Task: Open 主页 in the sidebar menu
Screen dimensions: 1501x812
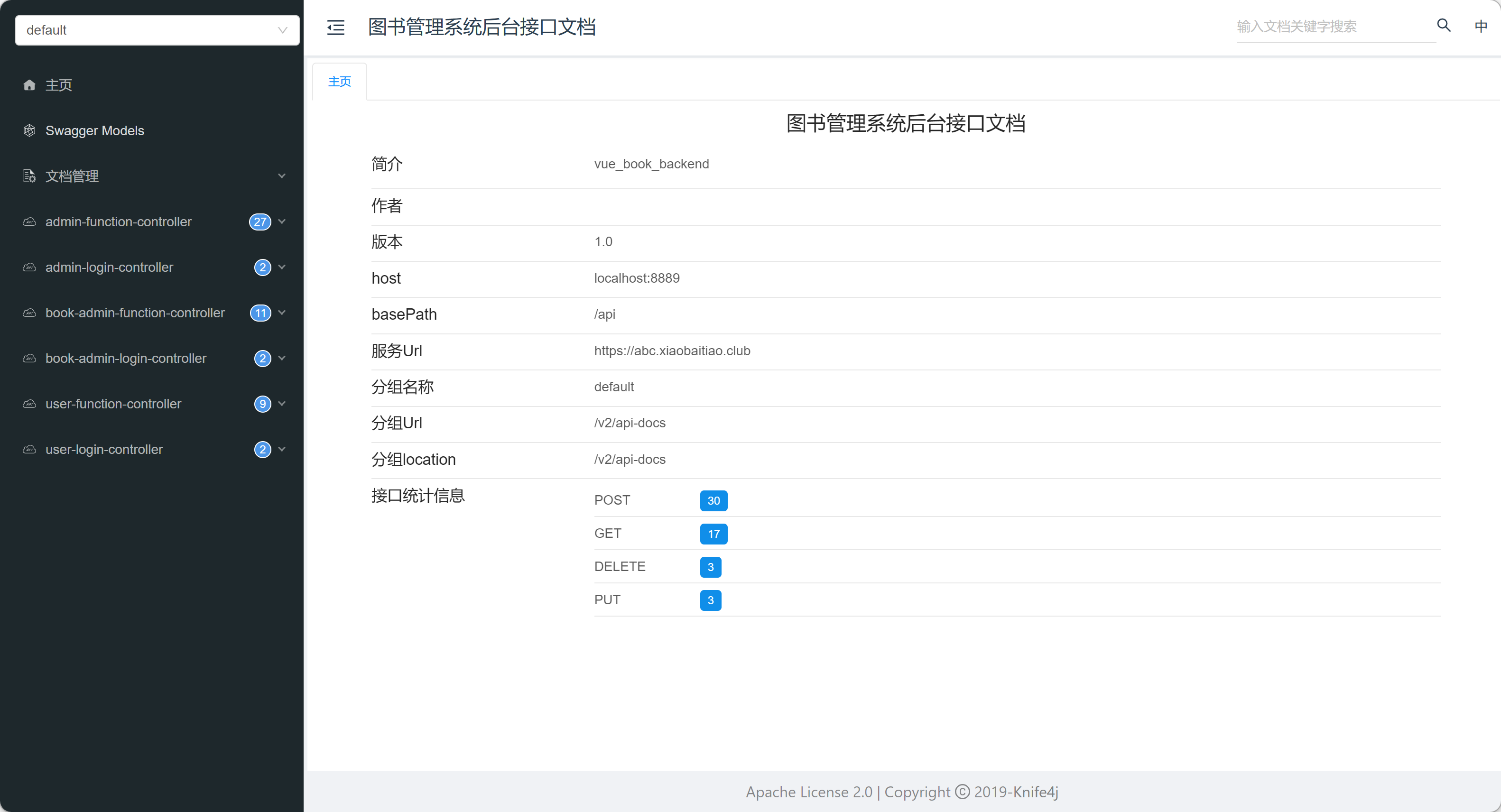Action: (151, 85)
